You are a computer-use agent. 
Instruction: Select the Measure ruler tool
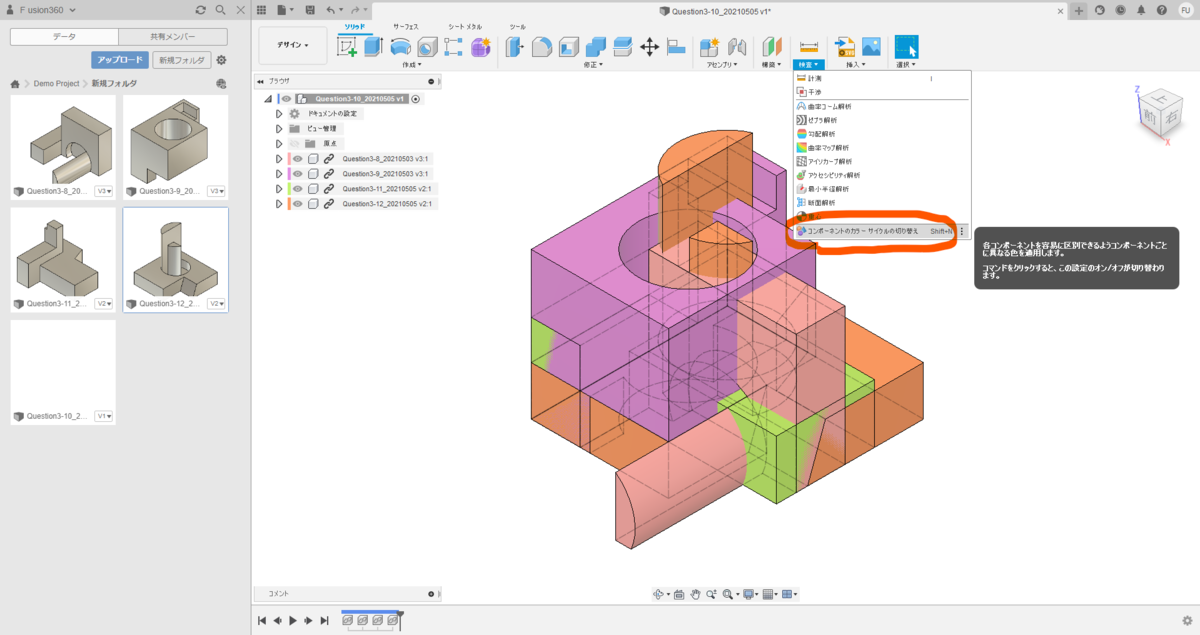[809, 46]
